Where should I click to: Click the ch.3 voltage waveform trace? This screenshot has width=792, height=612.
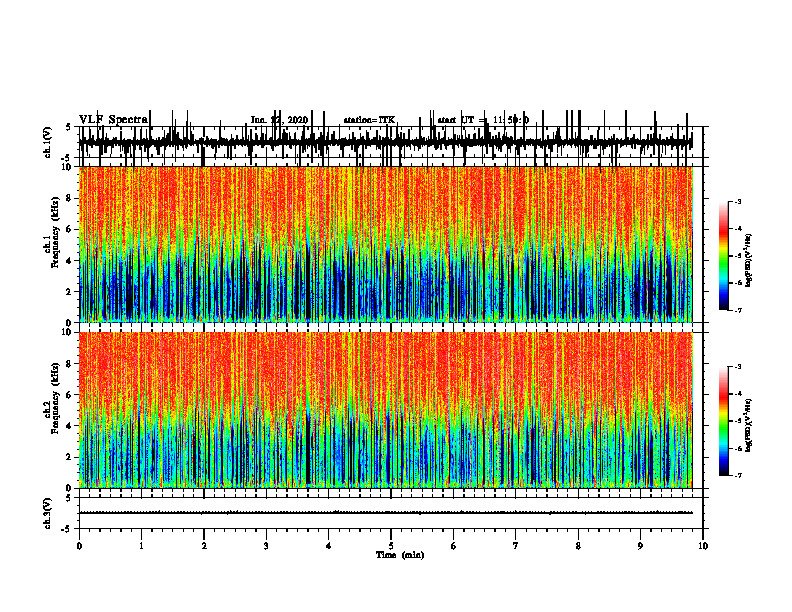(x=386, y=513)
